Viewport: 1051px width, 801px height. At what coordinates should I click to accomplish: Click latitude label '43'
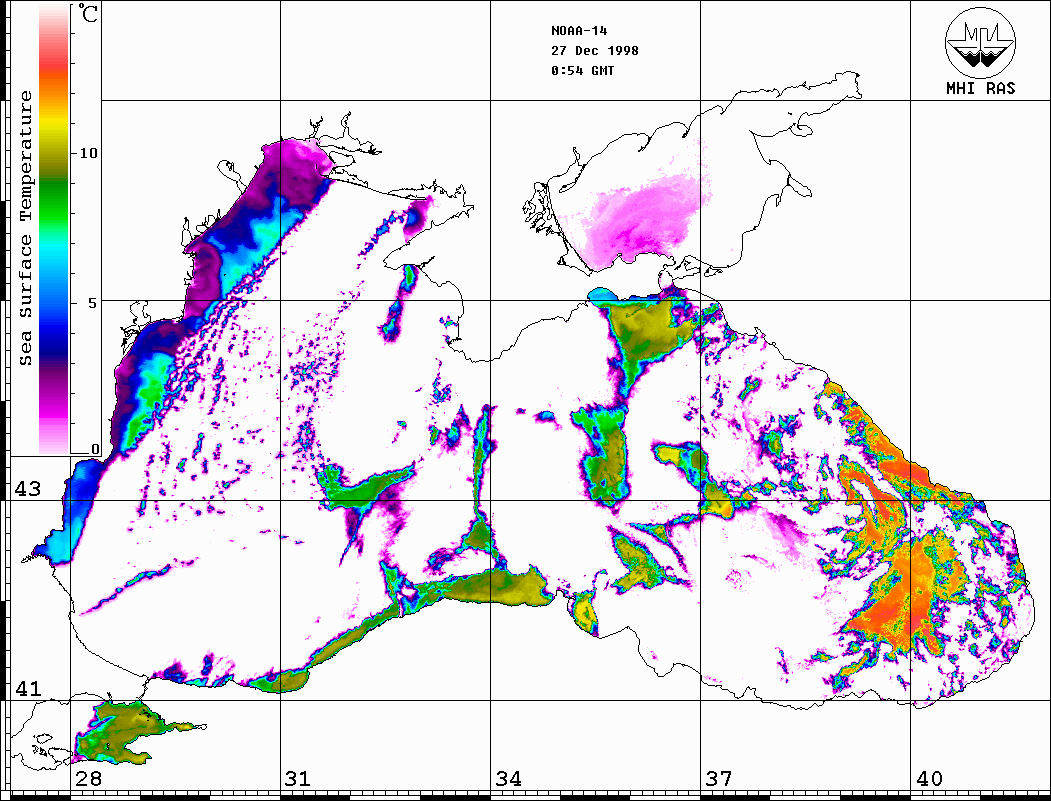(x=28, y=489)
